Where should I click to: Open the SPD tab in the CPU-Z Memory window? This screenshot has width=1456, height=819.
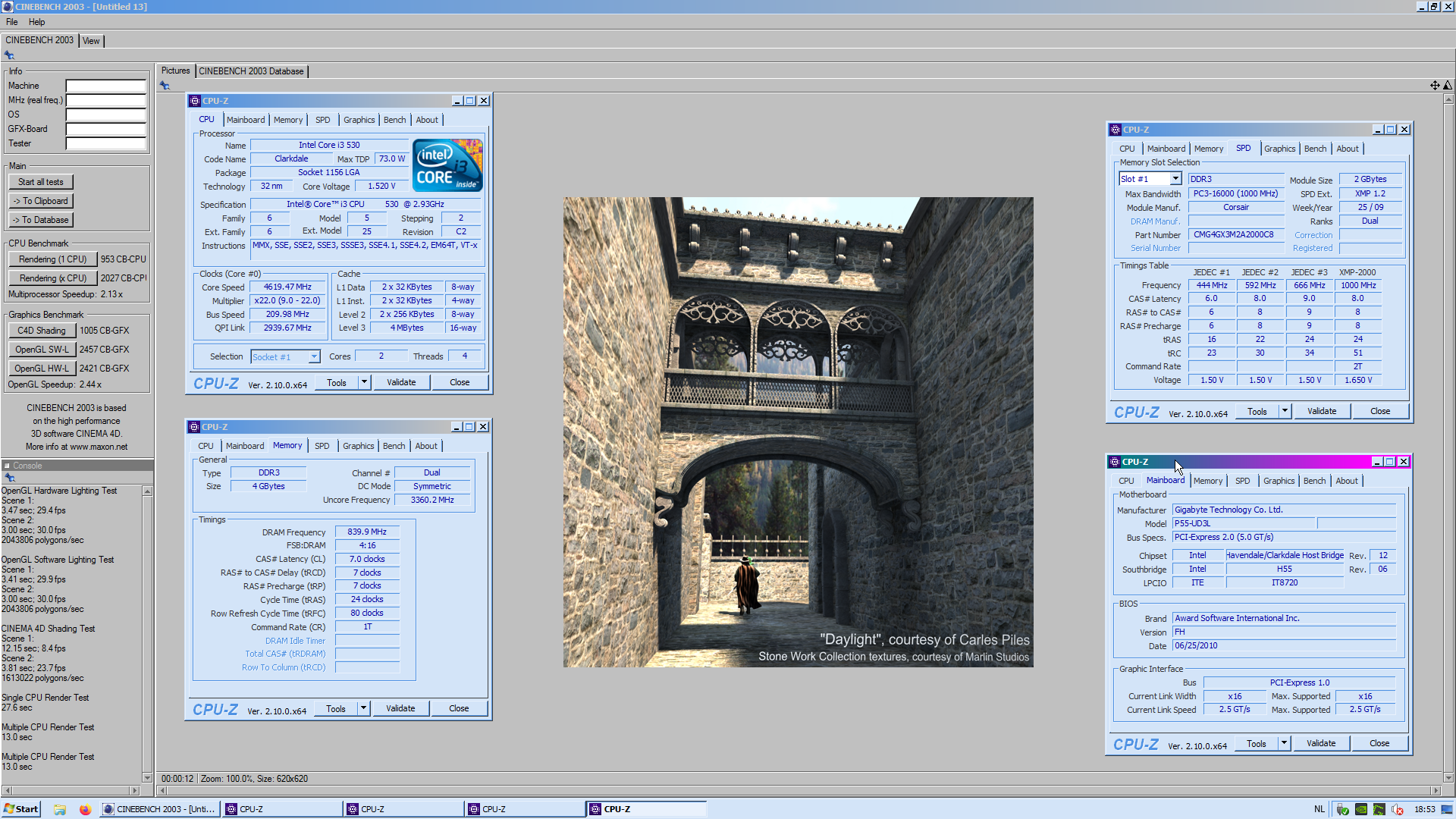click(322, 446)
